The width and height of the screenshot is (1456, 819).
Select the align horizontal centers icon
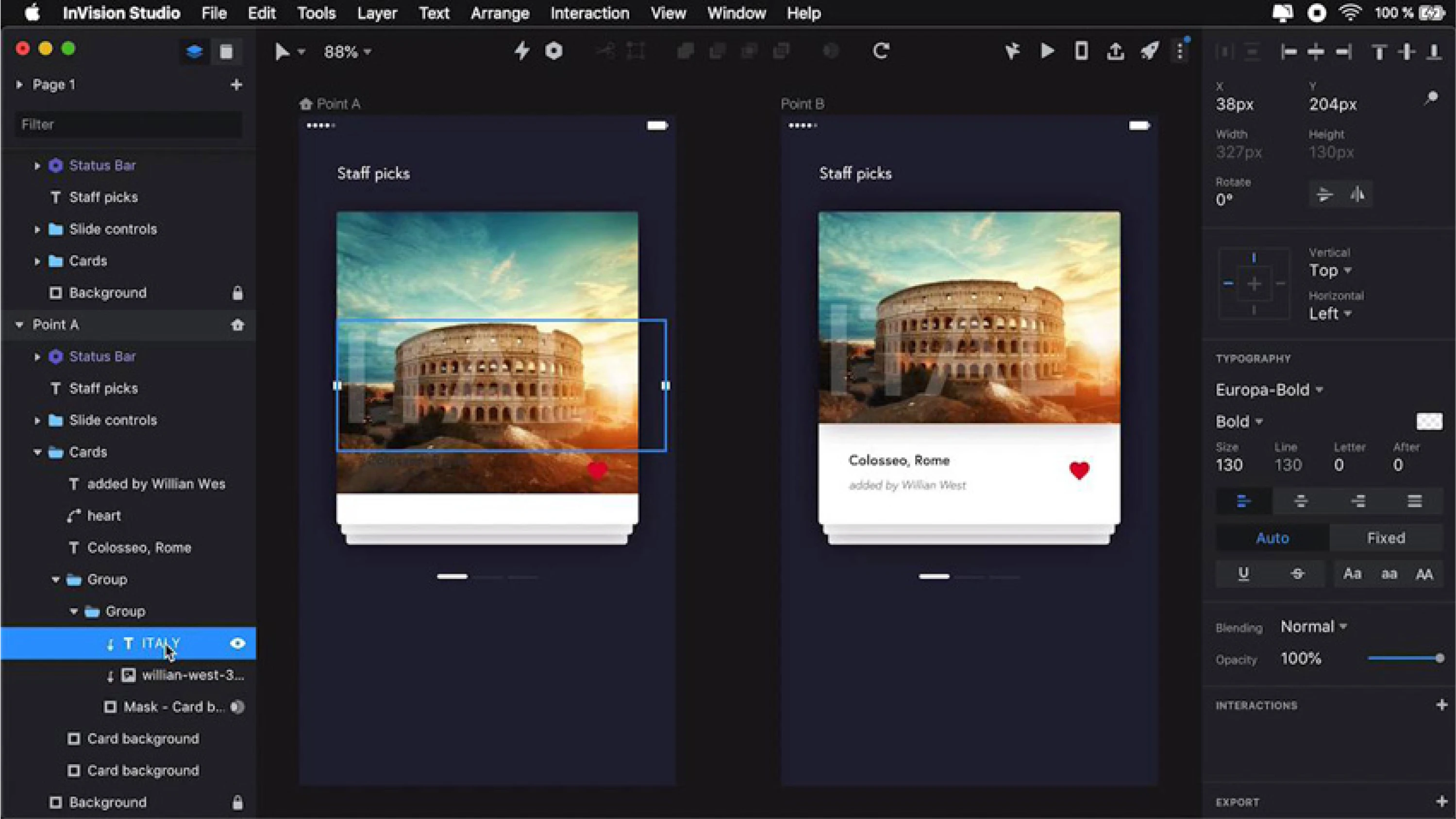(1316, 51)
